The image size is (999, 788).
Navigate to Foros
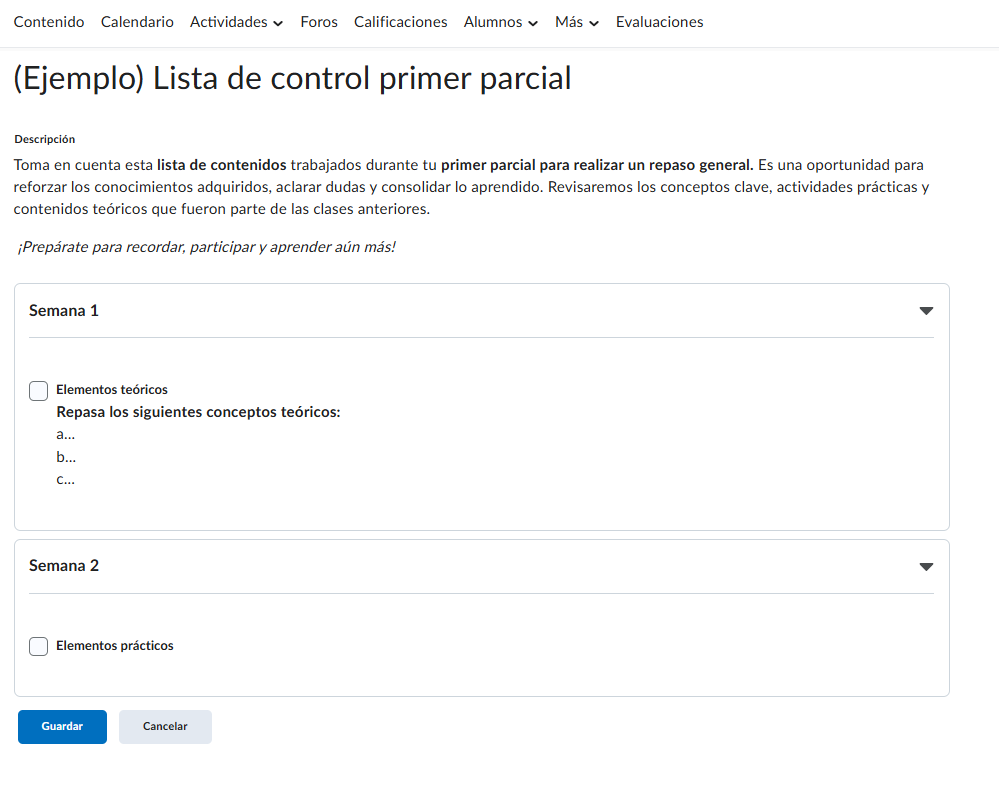coord(319,22)
